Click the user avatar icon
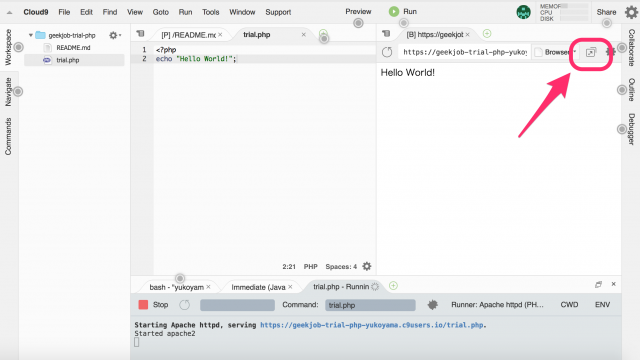640x360 pixels. [x=523, y=12]
